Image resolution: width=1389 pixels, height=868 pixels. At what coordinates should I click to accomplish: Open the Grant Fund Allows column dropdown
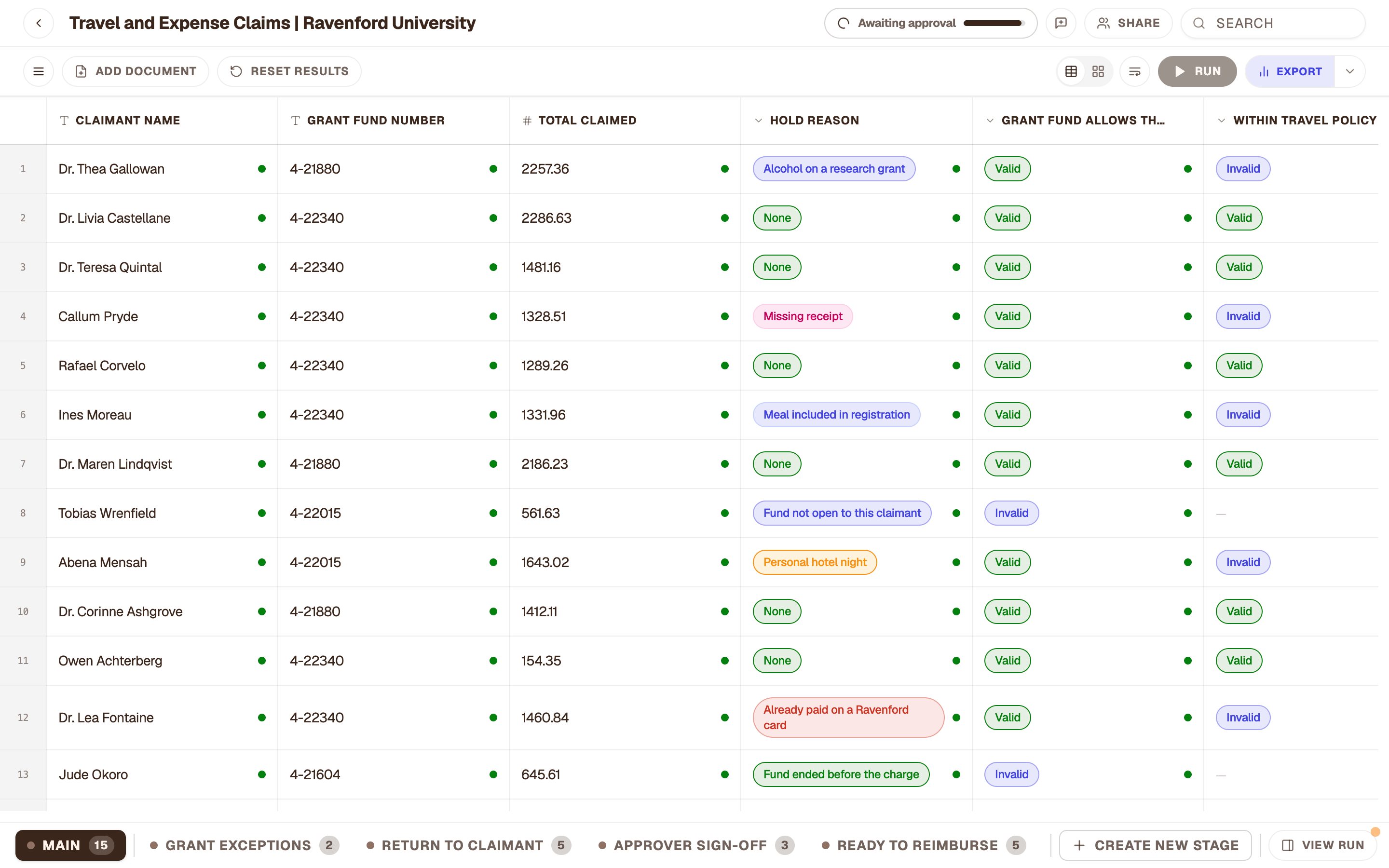(990, 121)
